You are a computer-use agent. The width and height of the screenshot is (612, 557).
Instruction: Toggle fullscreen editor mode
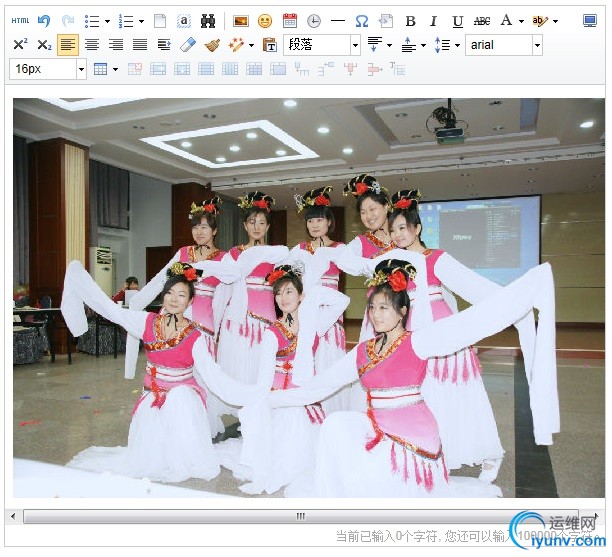589,21
